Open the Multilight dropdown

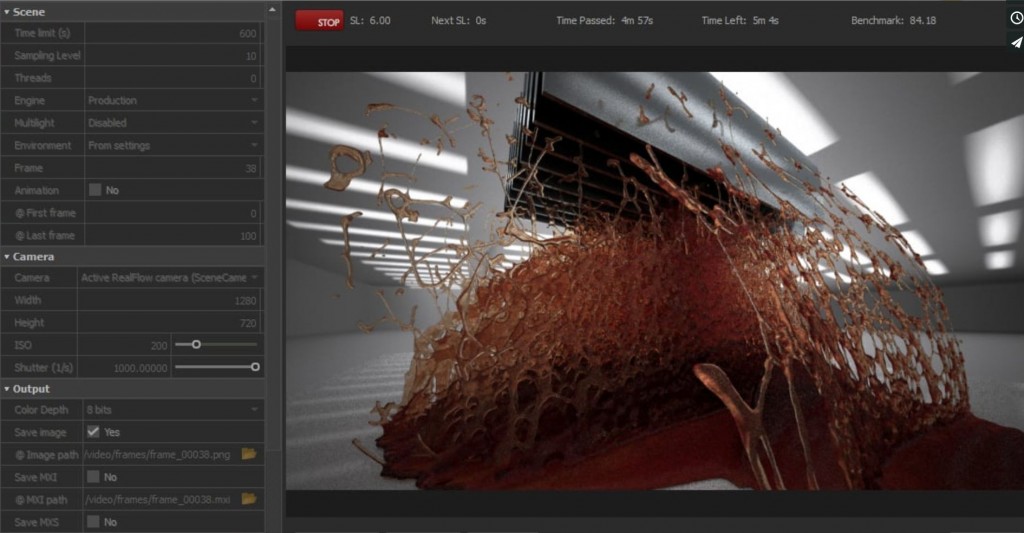tap(171, 123)
